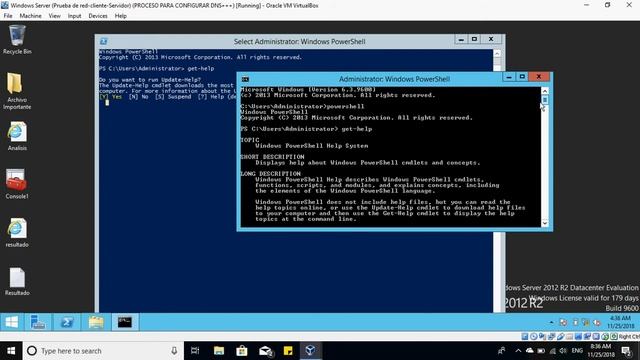Open the VirtualBox Help menu
Screen dimensions: 640x360
[x=120, y=16]
